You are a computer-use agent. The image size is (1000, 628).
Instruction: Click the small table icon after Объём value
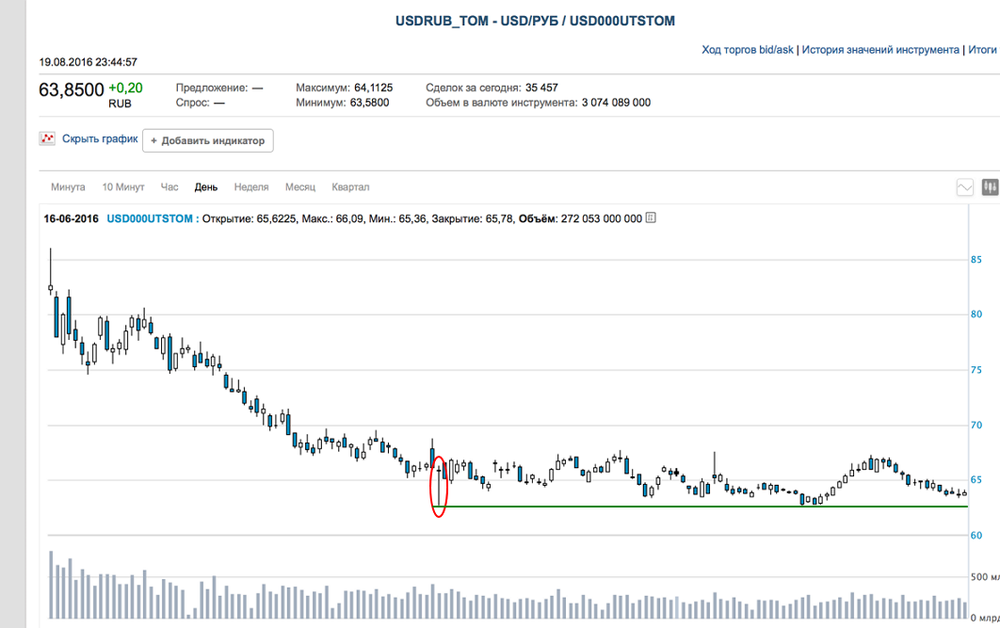pos(651,218)
